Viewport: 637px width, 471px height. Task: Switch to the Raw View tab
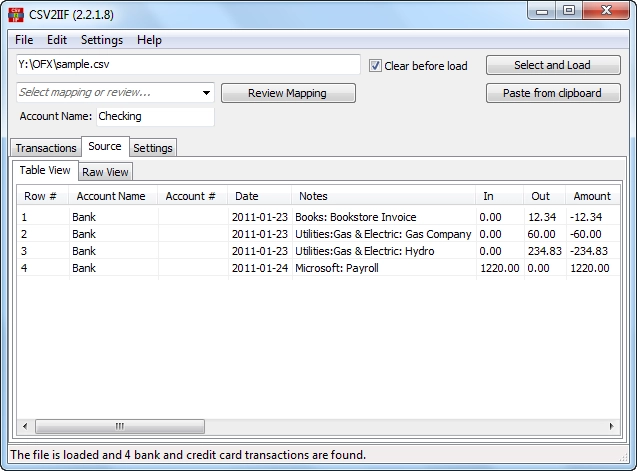click(x=105, y=172)
